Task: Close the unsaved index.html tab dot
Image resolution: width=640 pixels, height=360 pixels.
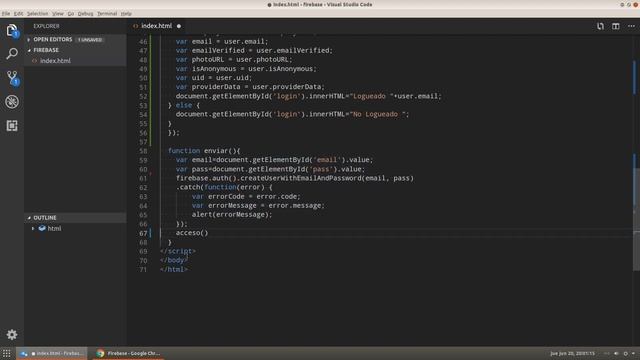Action: 179,26
